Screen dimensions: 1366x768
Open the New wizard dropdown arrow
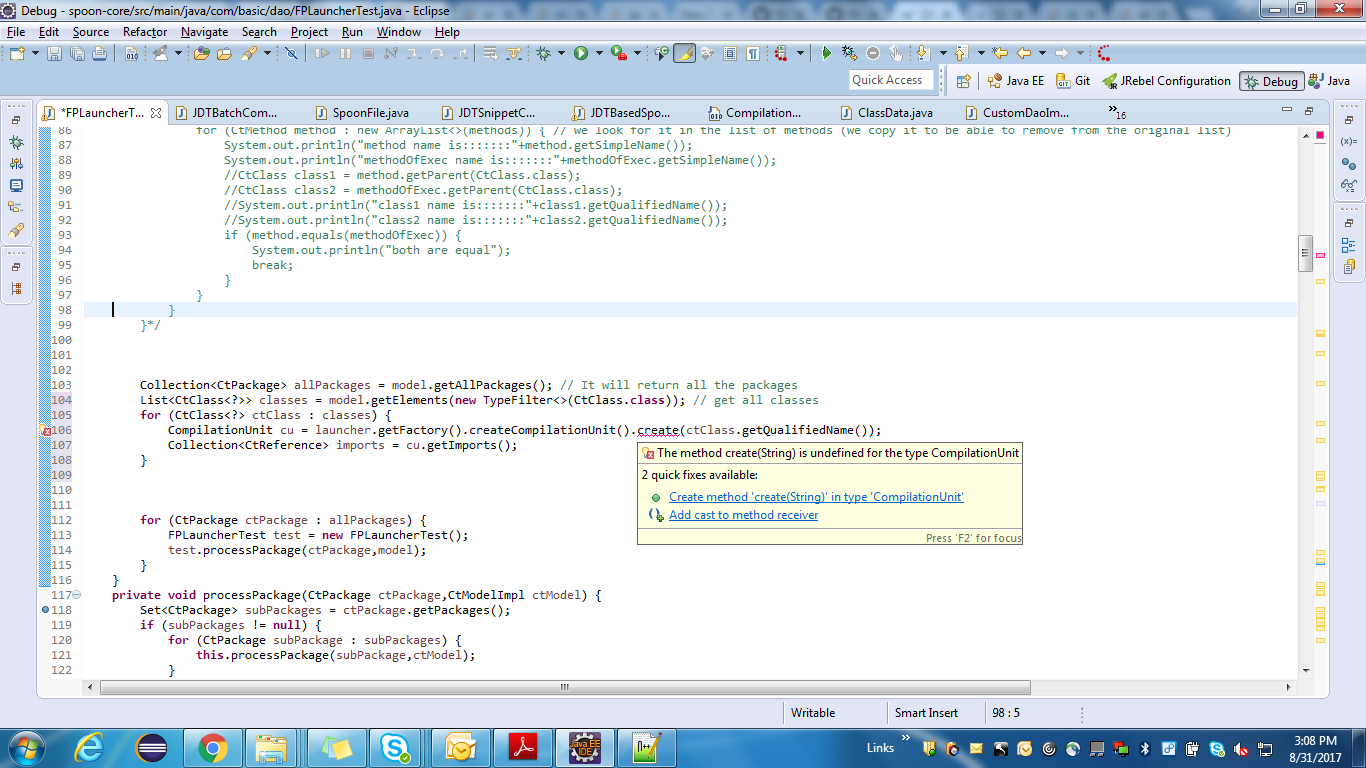click(35, 53)
